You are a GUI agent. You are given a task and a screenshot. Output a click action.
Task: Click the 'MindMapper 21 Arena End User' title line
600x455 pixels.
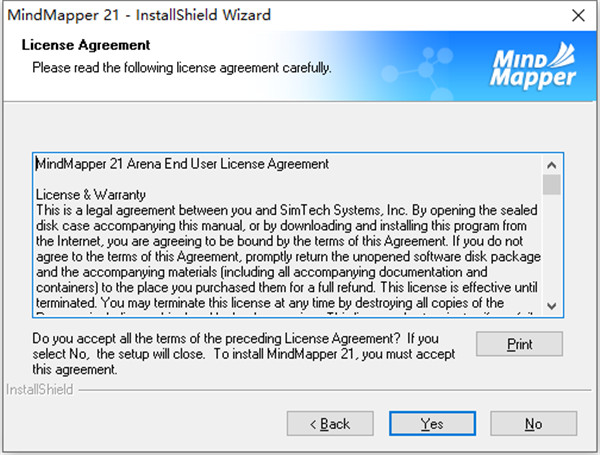182,163
